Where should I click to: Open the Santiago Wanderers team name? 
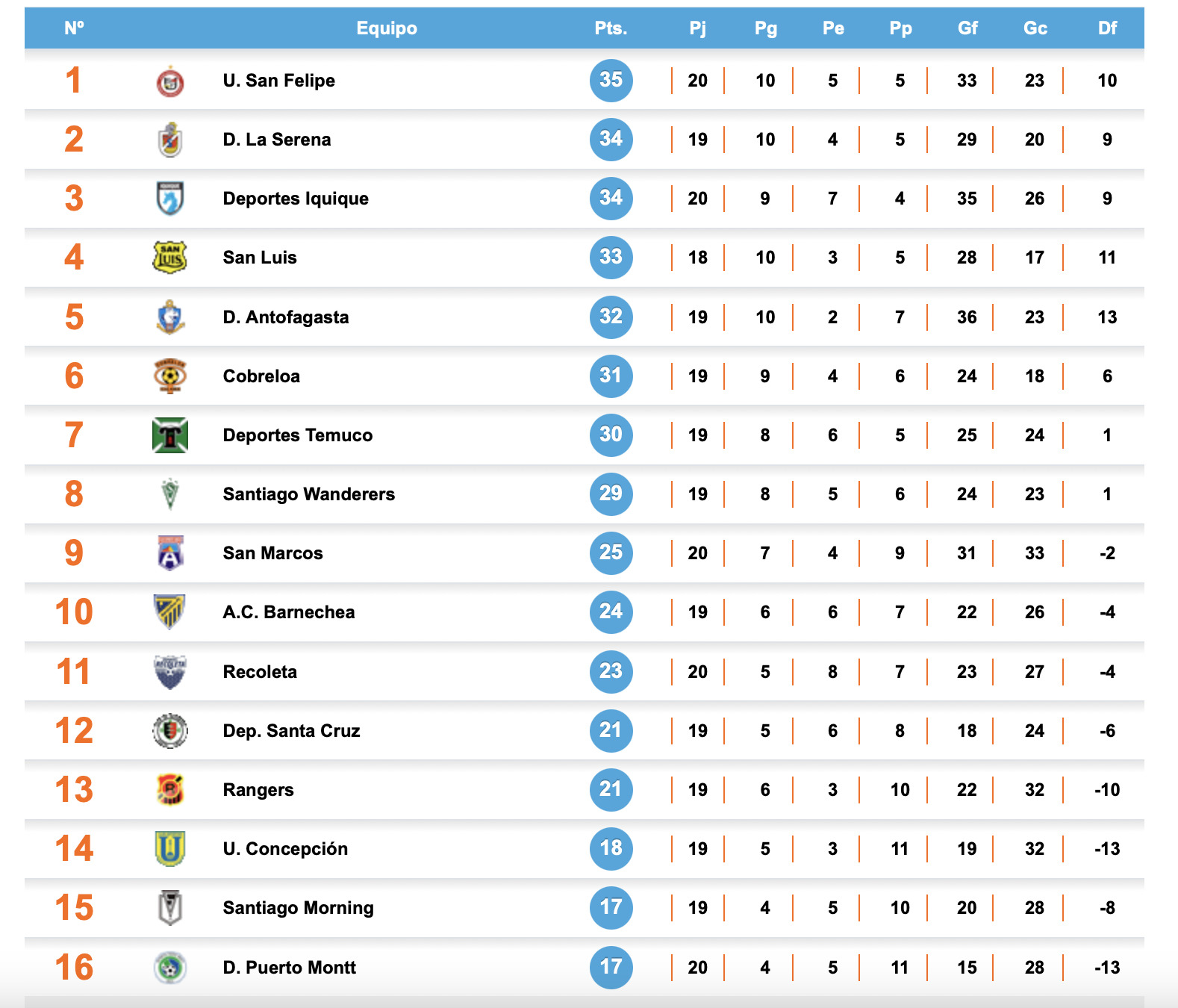click(x=309, y=494)
